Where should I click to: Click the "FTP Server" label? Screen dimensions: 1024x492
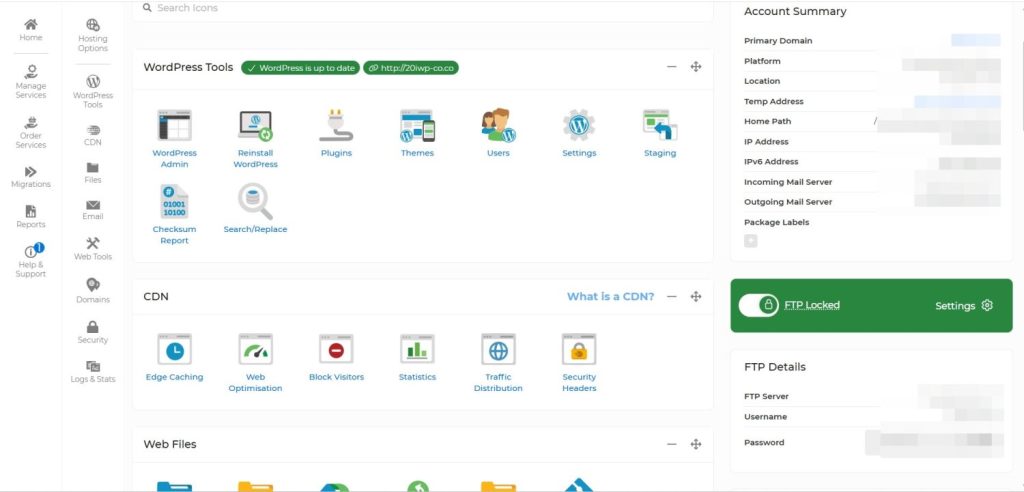tap(766, 396)
